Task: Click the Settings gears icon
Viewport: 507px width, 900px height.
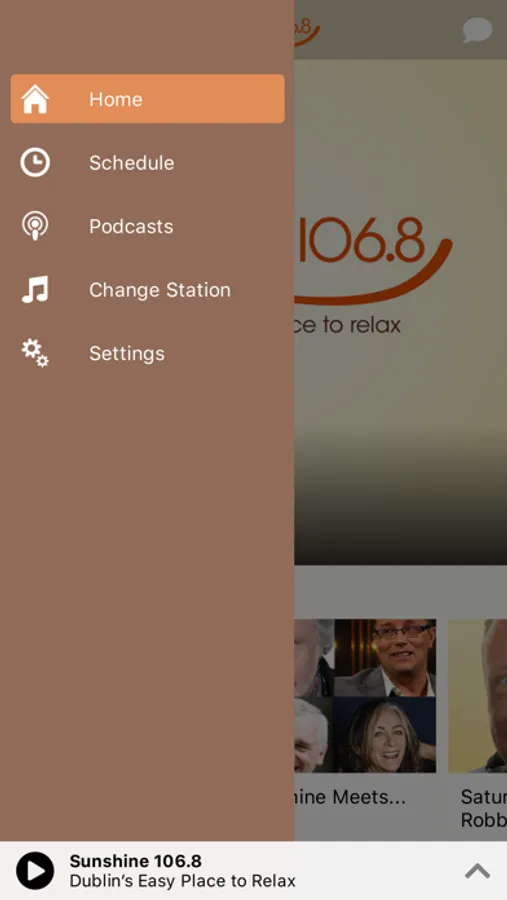Action: click(35, 353)
